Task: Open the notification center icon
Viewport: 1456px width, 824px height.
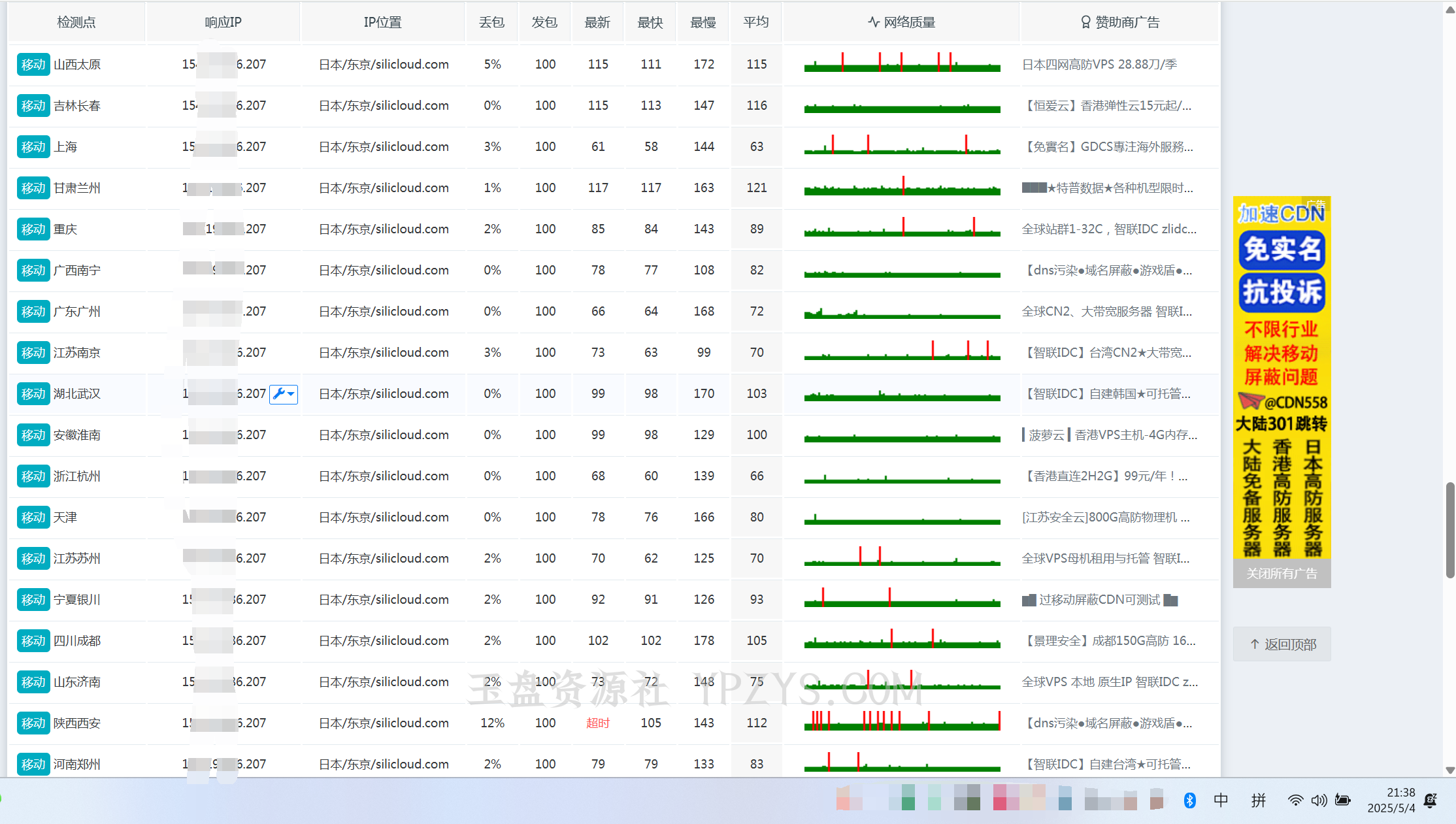Action: click(x=1431, y=800)
